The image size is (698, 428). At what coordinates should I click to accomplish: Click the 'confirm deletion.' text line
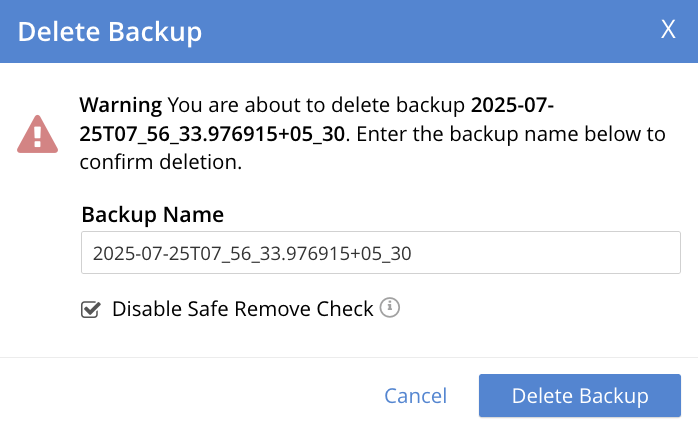(x=162, y=161)
